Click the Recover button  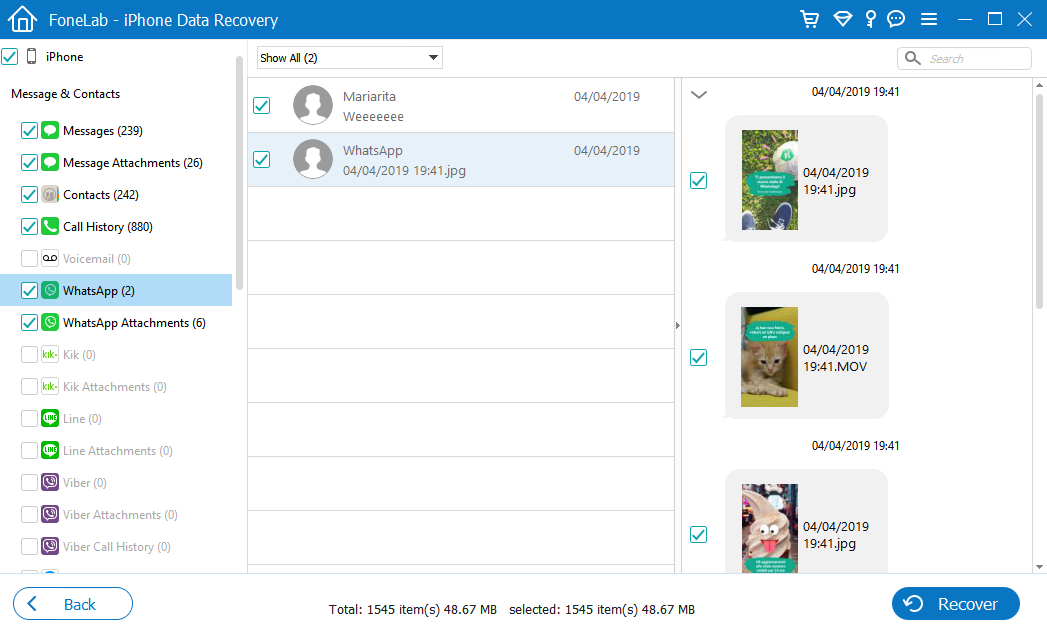coord(955,604)
